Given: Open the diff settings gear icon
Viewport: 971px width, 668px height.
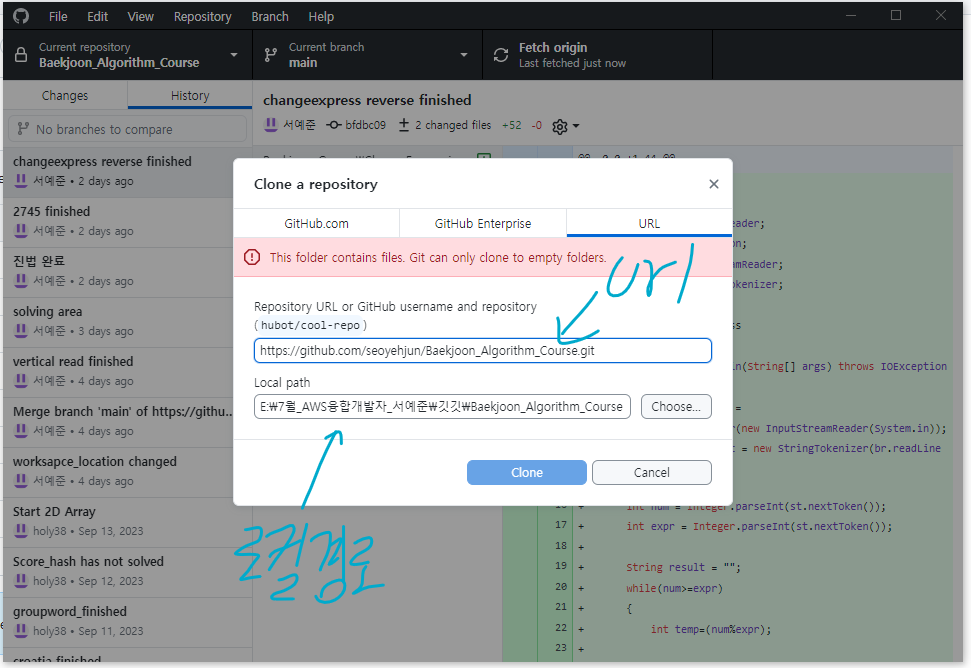Looking at the screenshot, I should tap(560, 126).
